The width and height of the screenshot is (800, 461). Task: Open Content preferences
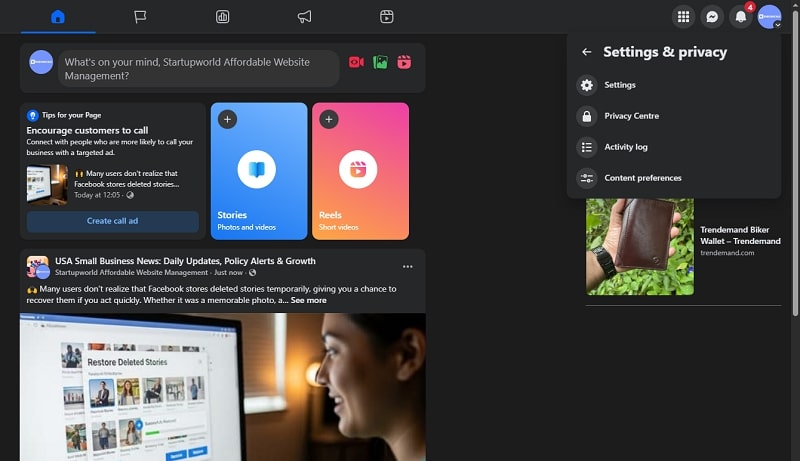[643, 178]
